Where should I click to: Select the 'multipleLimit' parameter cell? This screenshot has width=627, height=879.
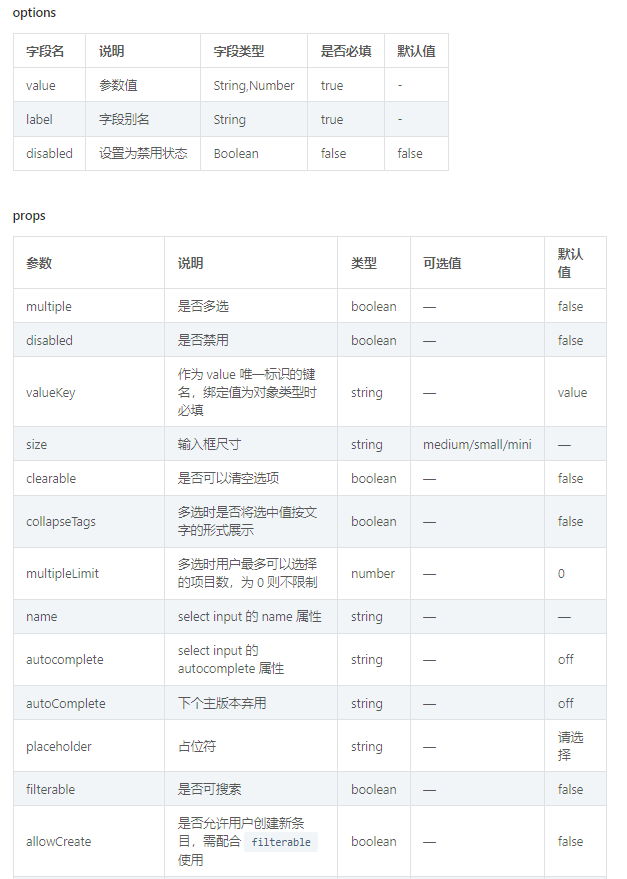point(89,573)
